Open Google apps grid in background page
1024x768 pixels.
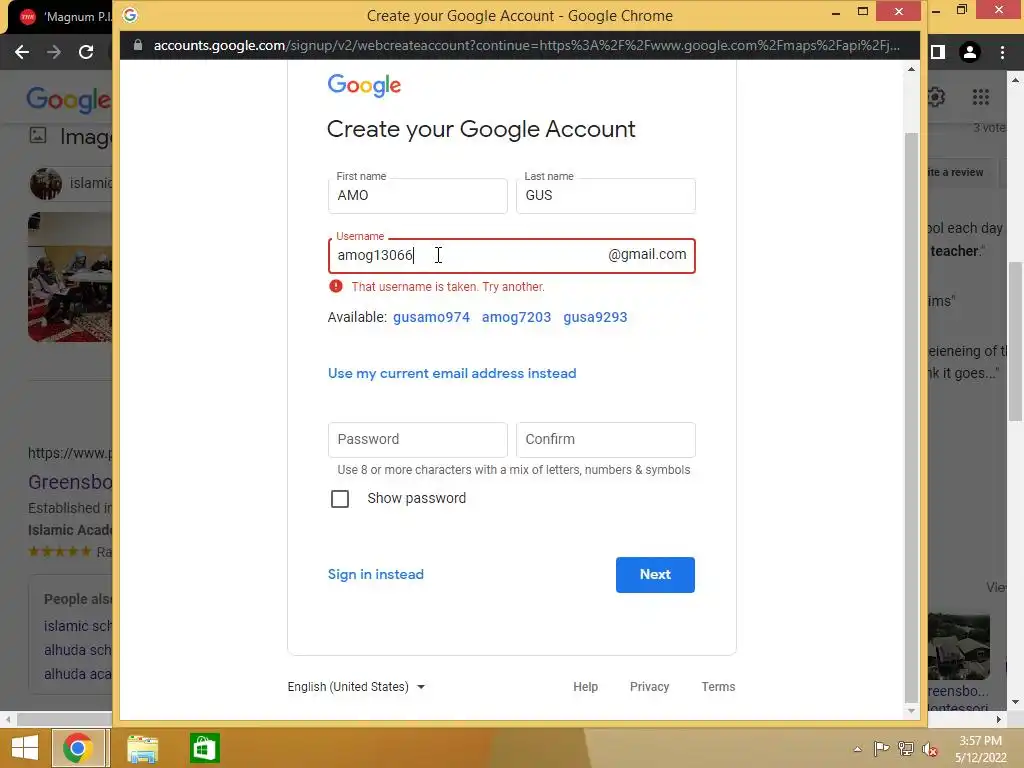coord(980,97)
